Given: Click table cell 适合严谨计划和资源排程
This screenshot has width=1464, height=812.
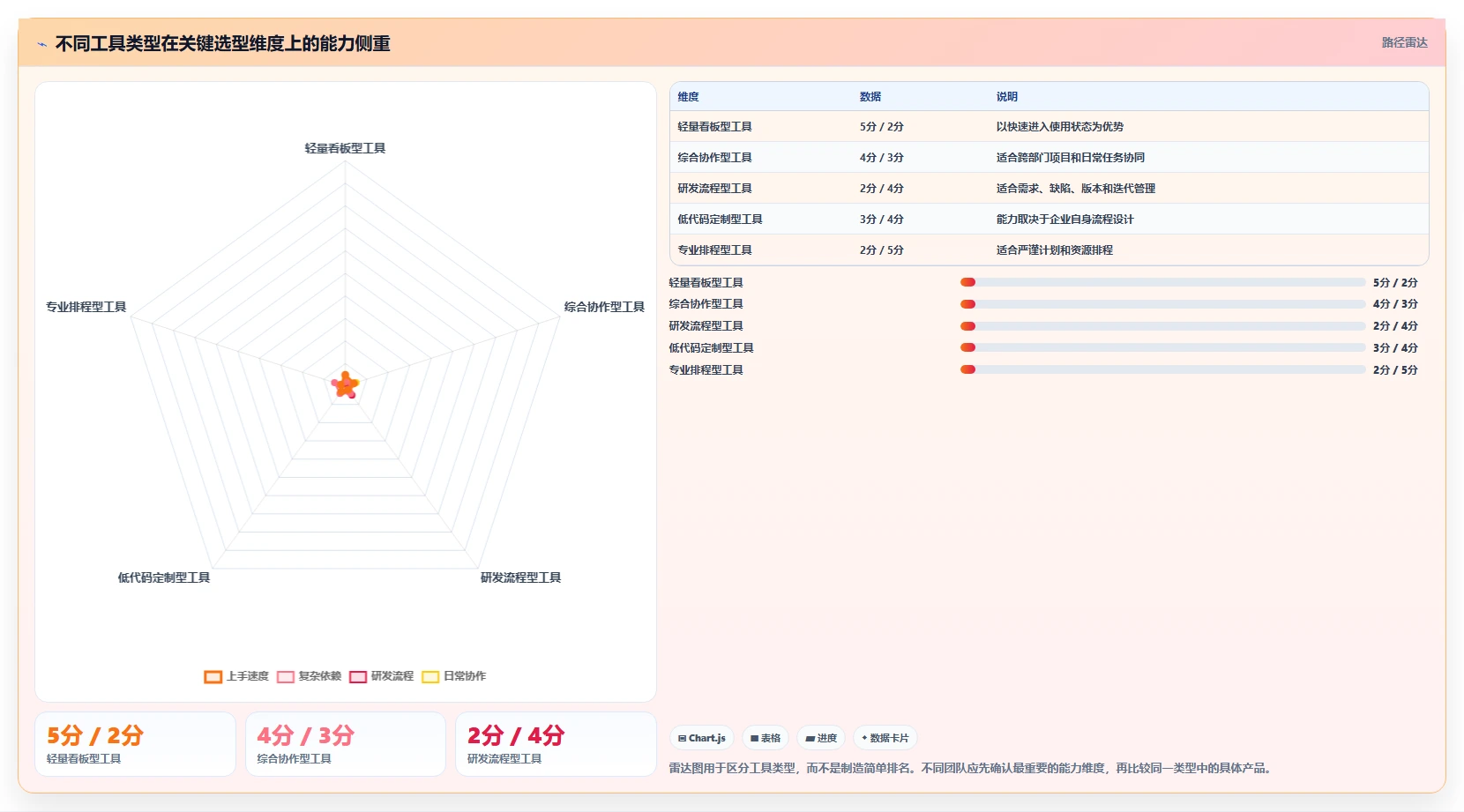Looking at the screenshot, I should [1055, 250].
